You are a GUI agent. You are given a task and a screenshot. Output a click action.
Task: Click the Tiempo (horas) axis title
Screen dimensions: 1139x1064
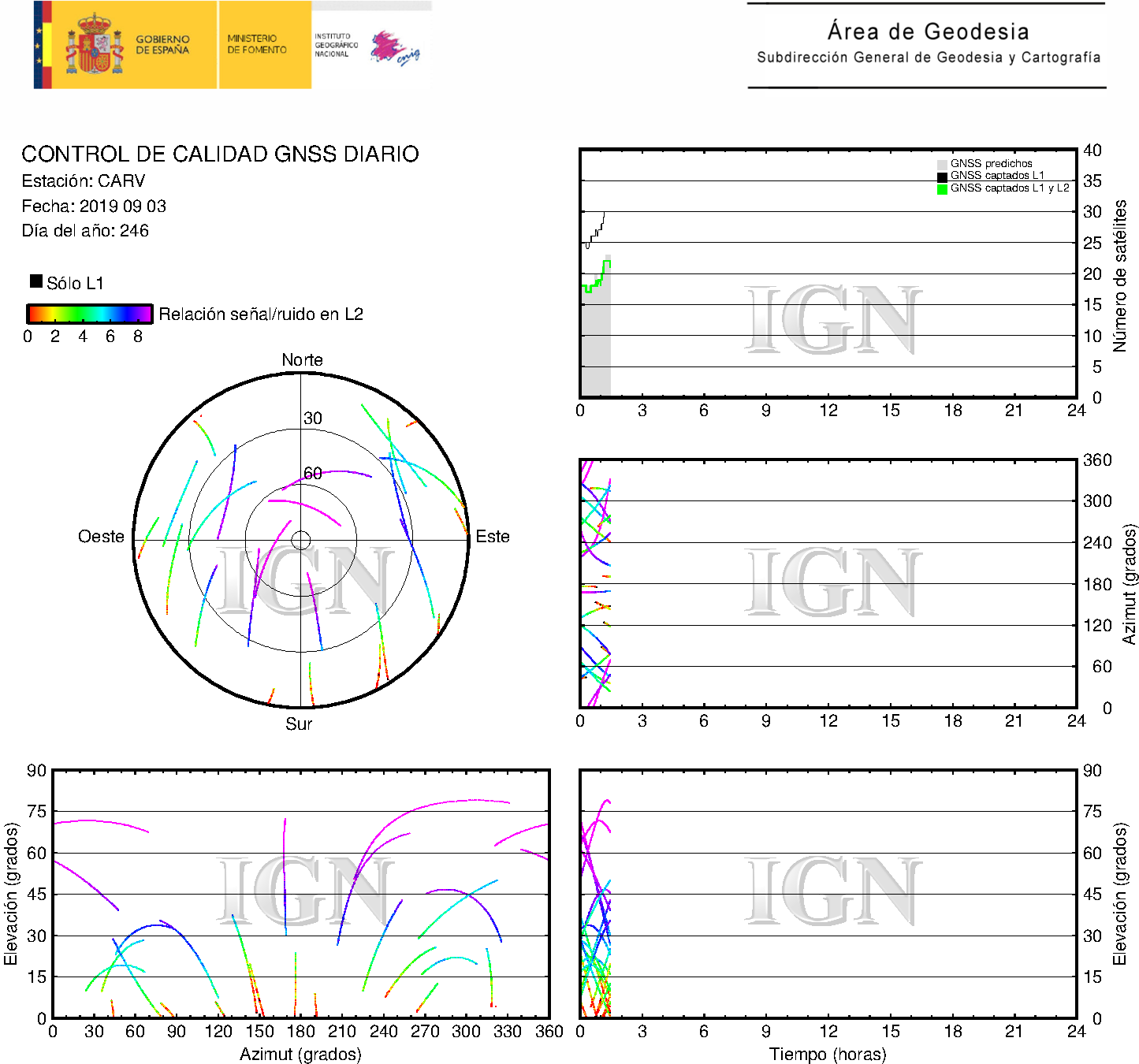(828, 1054)
